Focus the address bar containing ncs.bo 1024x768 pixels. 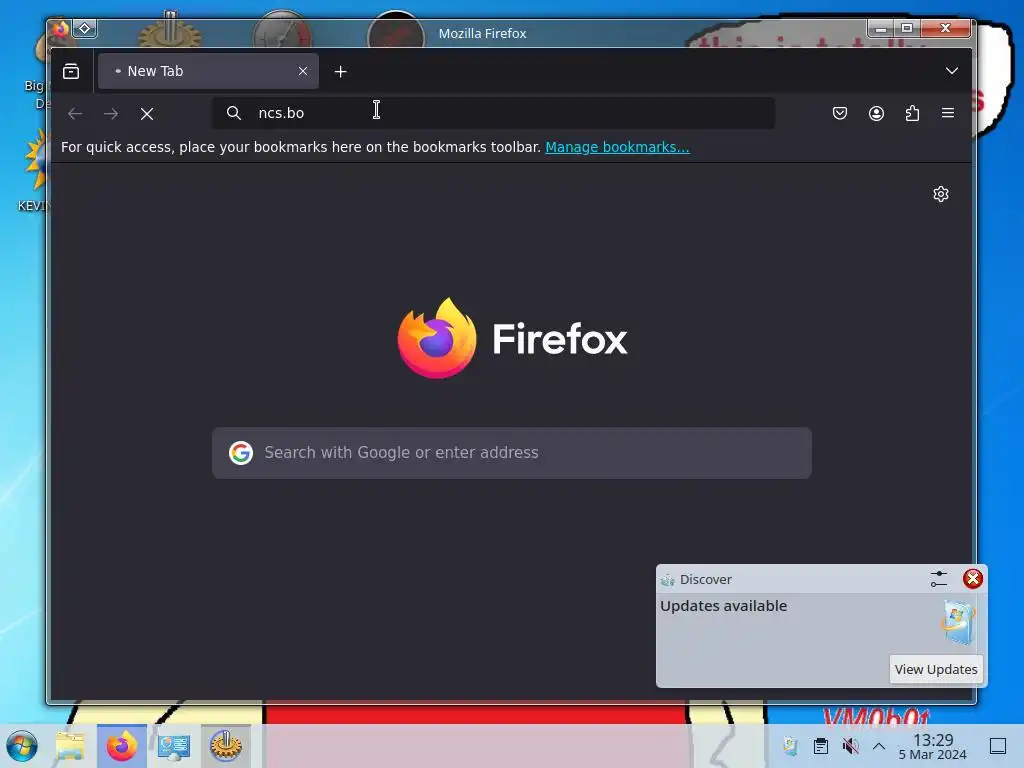point(494,113)
